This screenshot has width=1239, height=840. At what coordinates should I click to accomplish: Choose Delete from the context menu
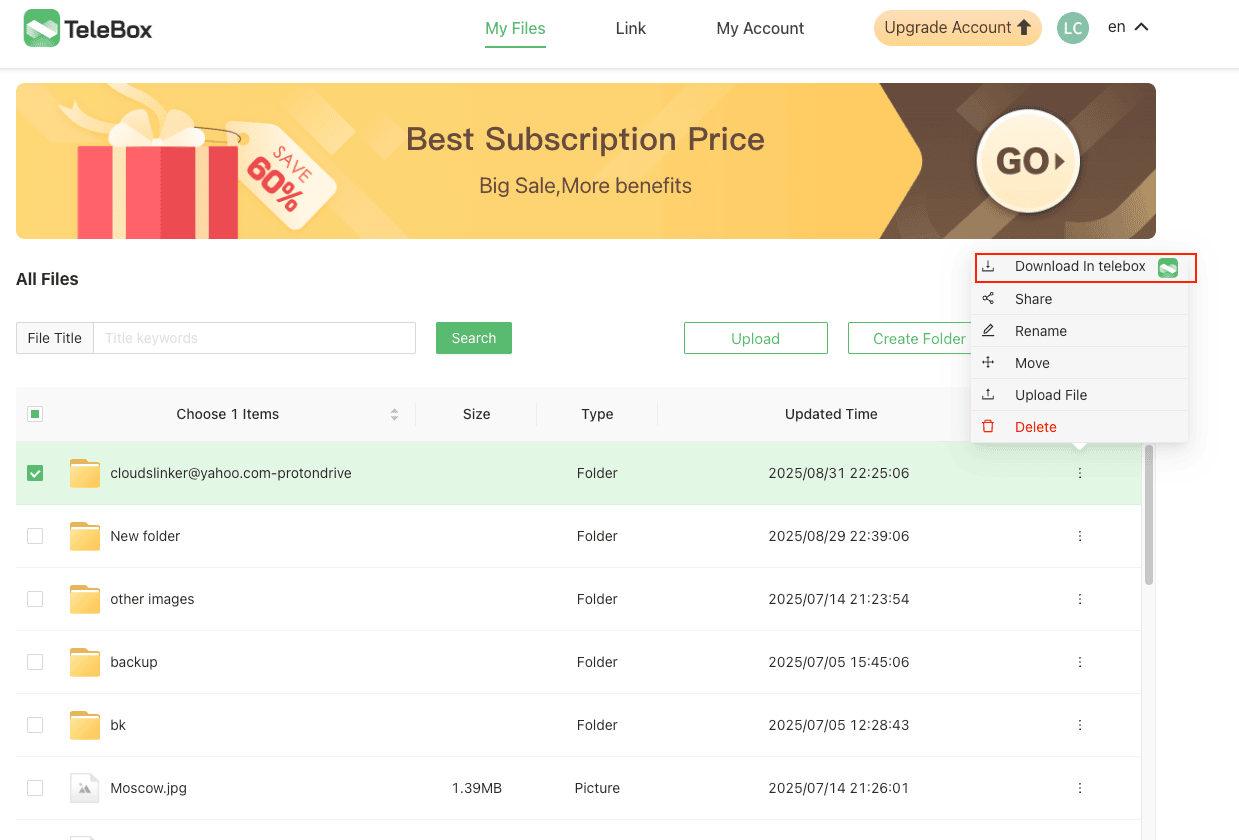point(1080,427)
